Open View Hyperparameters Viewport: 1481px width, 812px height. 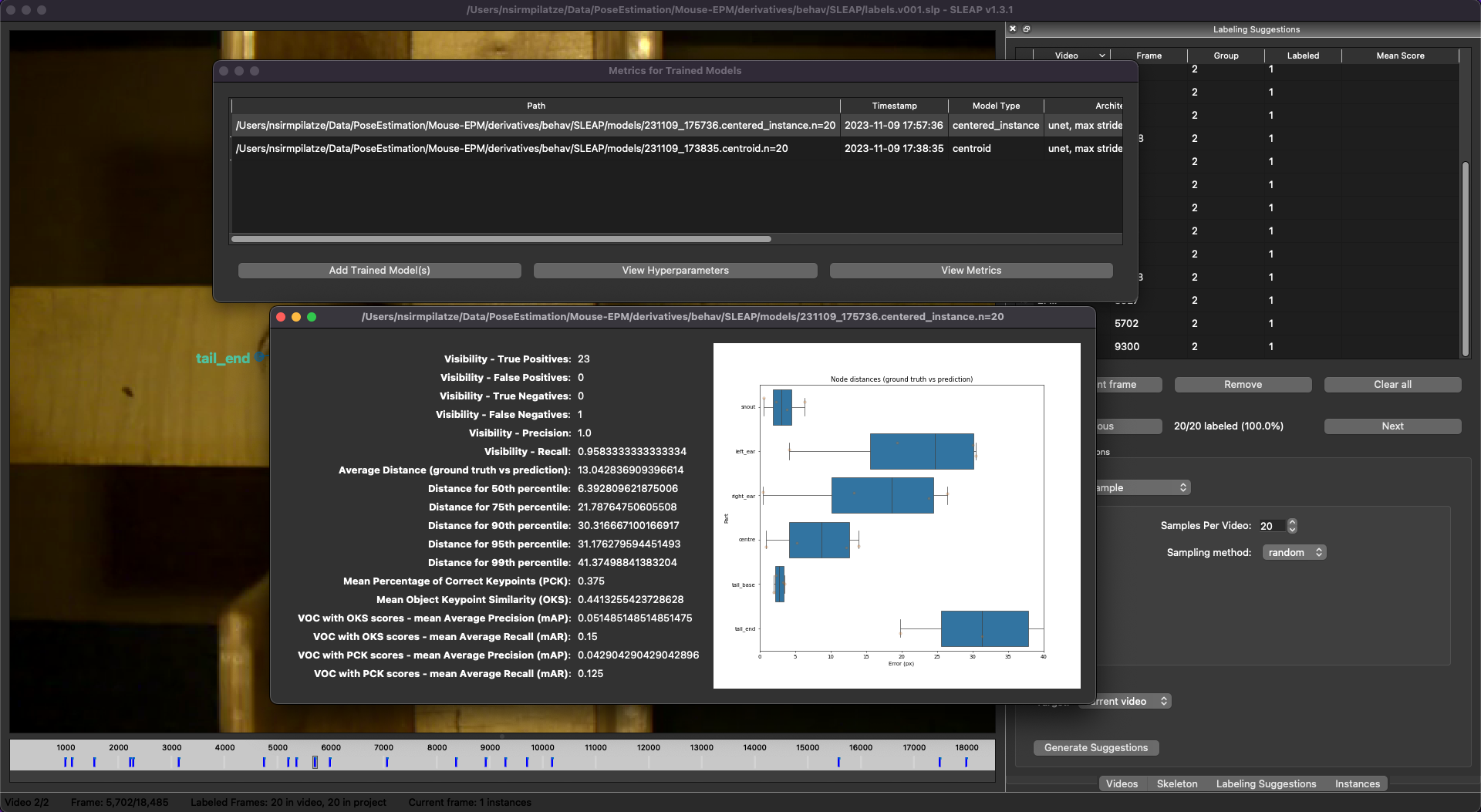[675, 271]
